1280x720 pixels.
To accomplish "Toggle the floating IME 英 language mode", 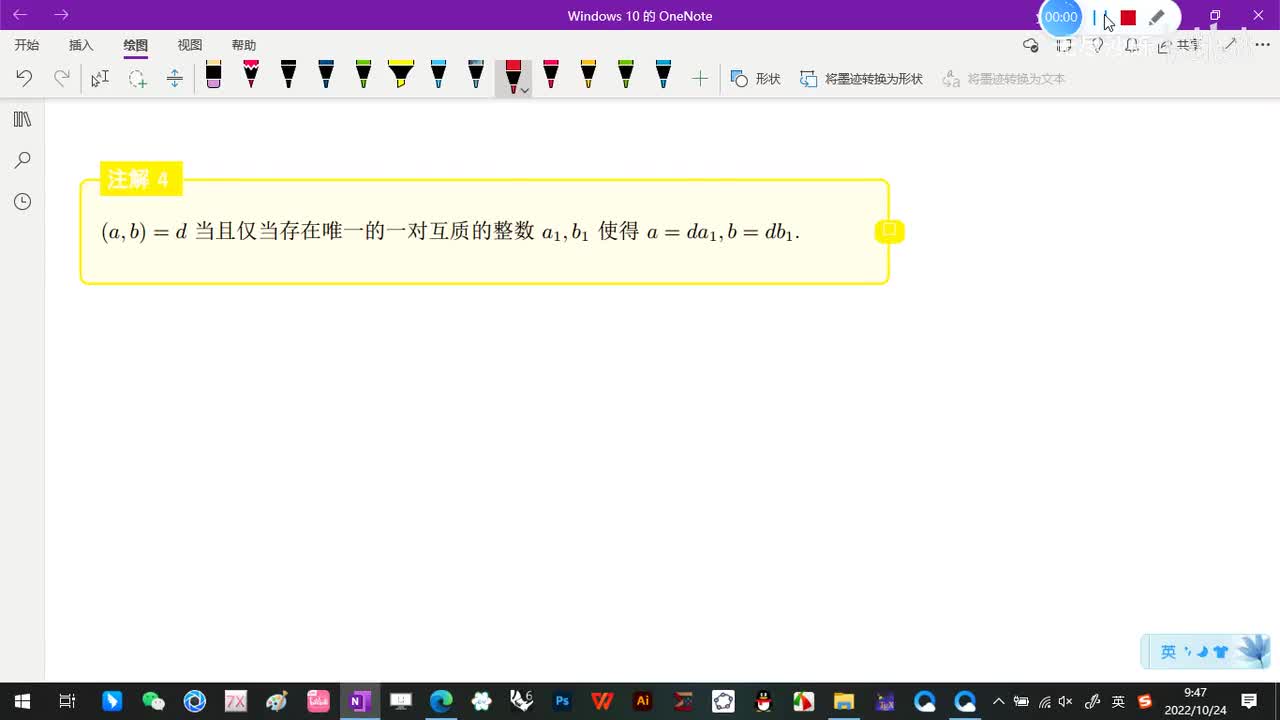I will (x=1168, y=652).
